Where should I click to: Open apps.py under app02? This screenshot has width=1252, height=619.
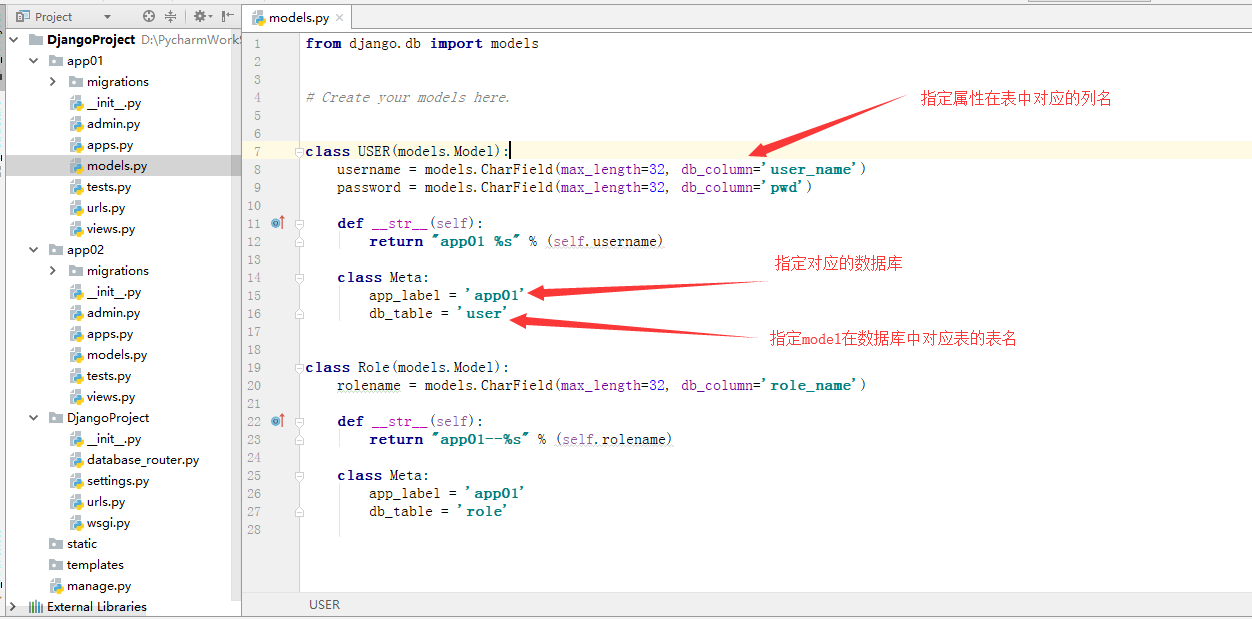click(110, 334)
